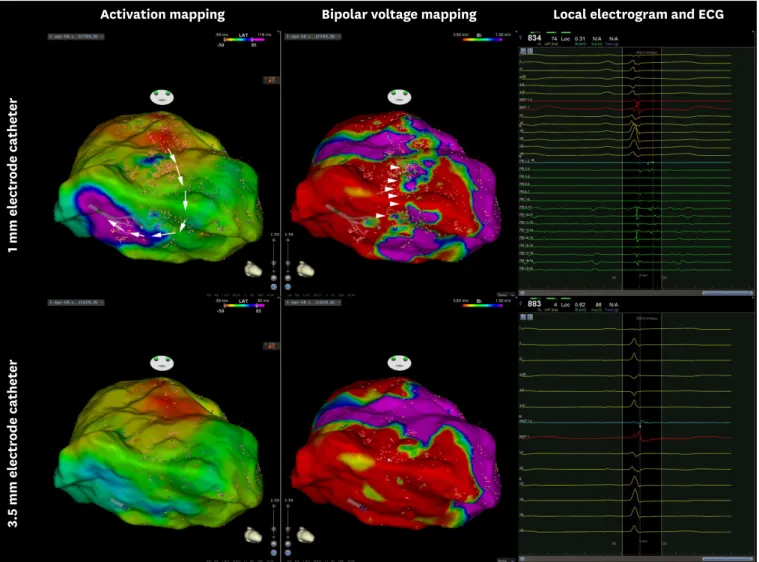Click blue sphere icon under 1 mm activation zoom slider
This screenshot has width=759, height=562.
coord(273,287)
